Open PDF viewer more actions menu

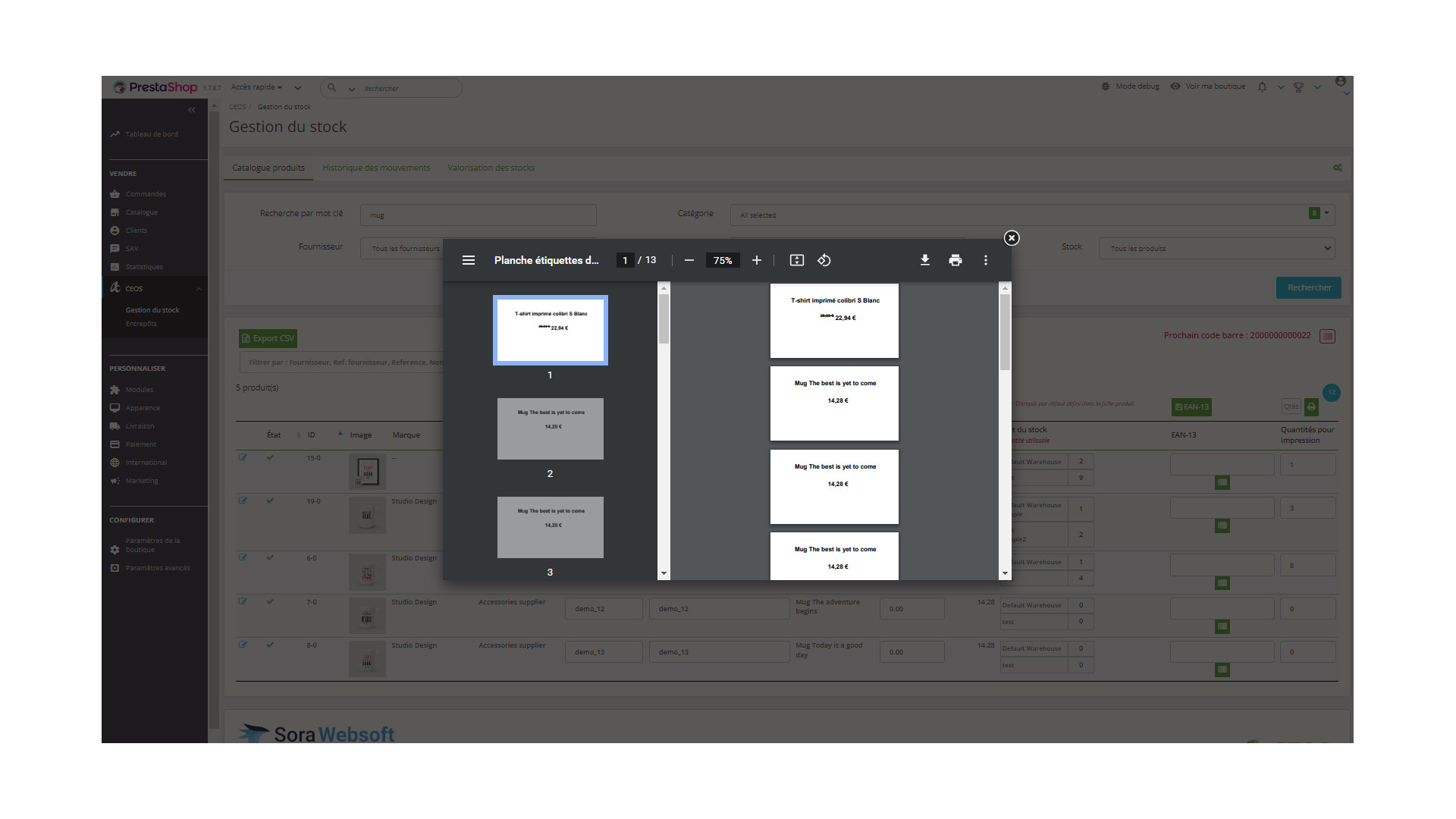click(x=985, y=260)
